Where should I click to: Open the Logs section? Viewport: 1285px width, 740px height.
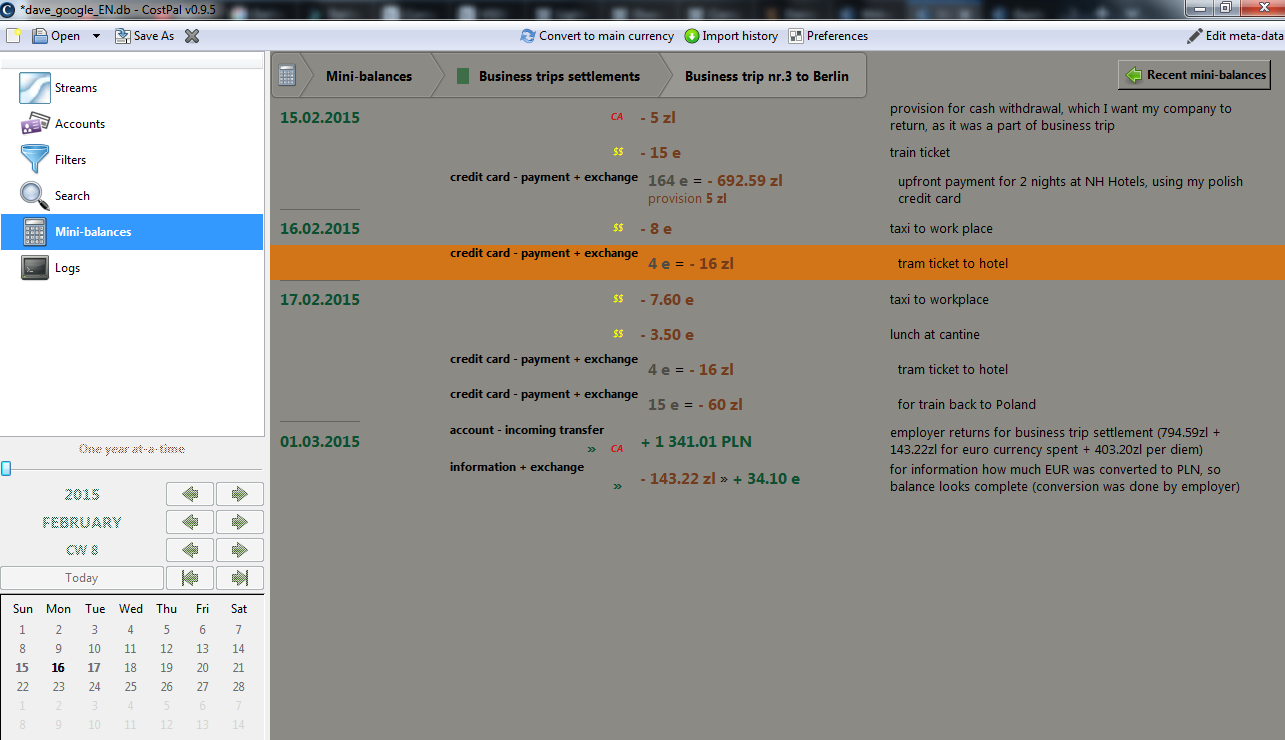[x=132, y=268]
